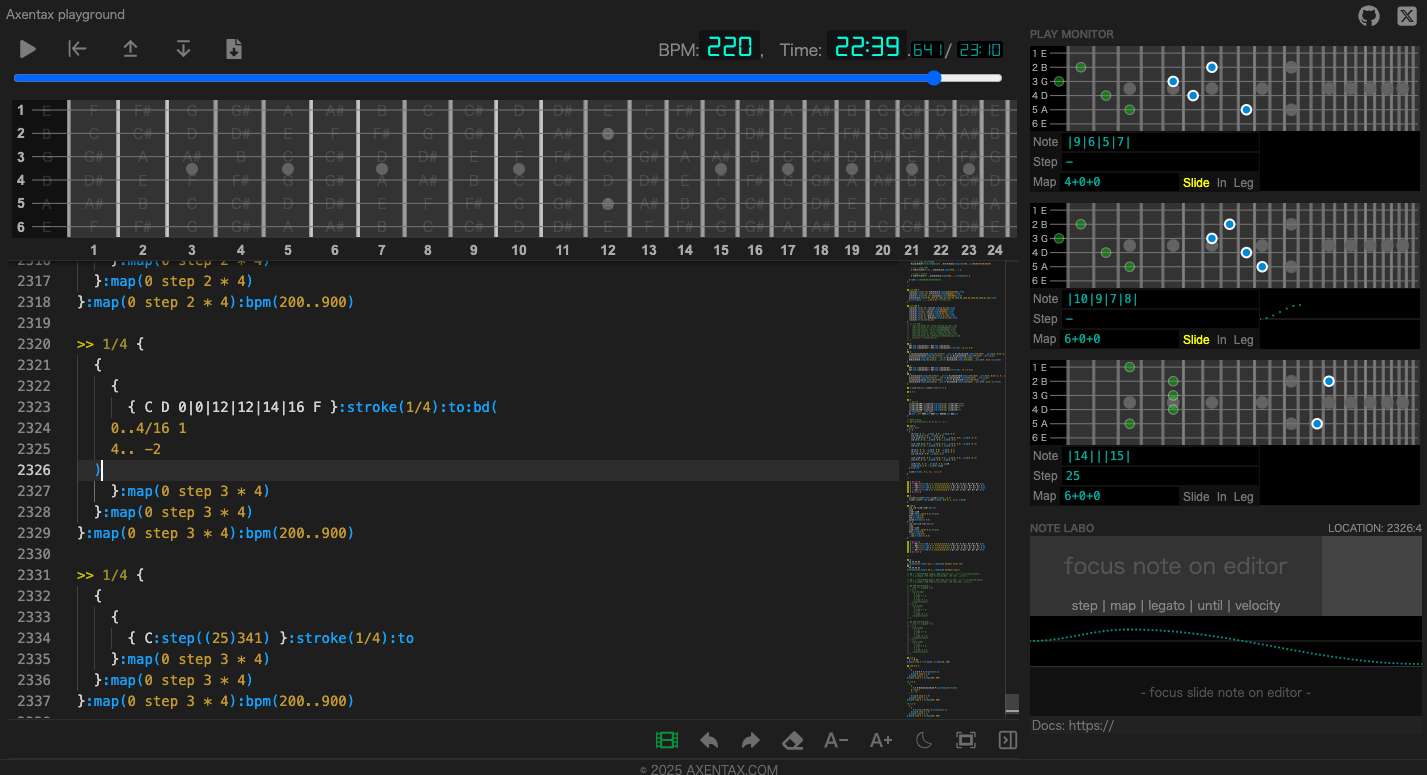Click the Step value 25

[1073, 476]
